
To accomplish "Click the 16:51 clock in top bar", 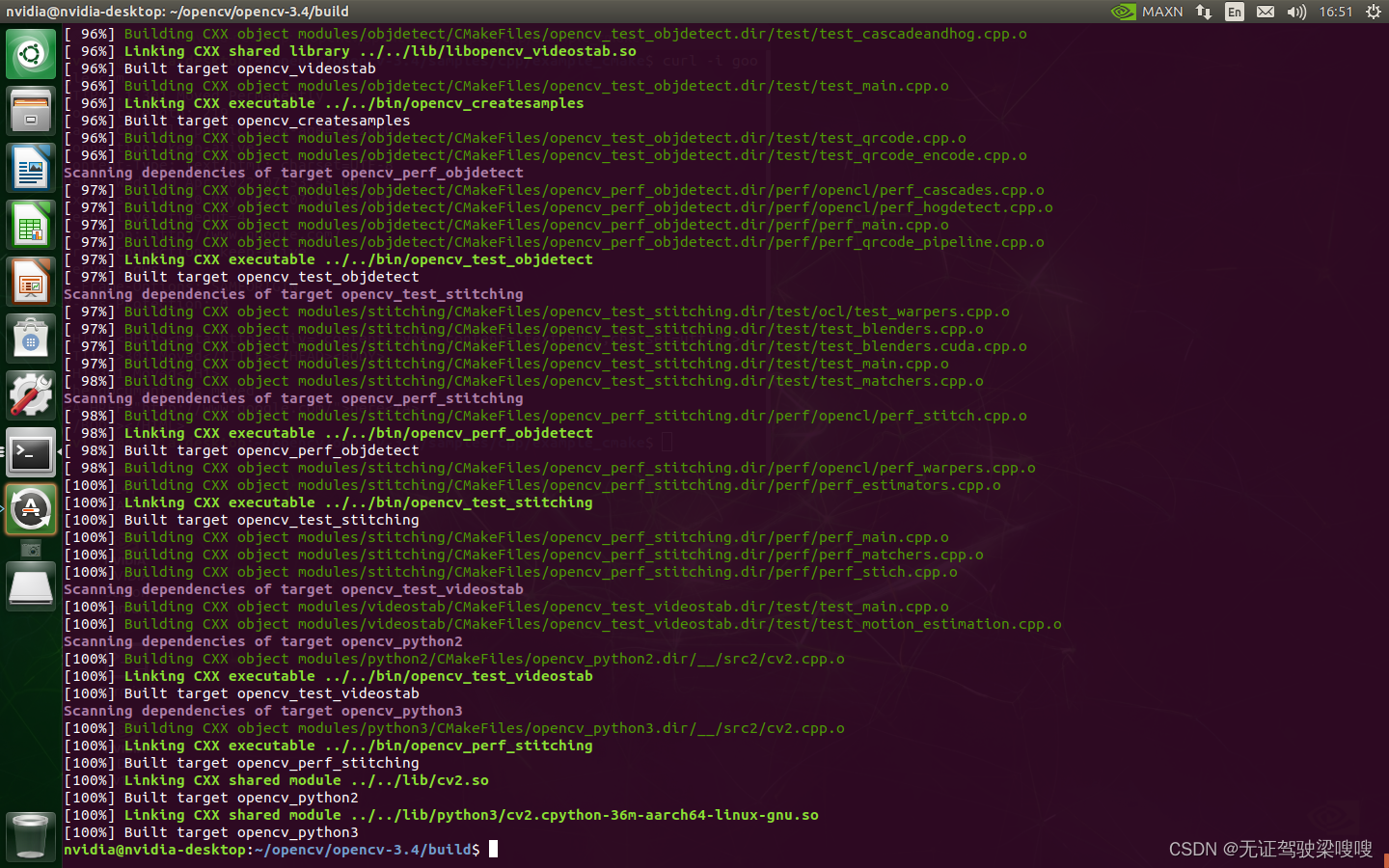I will [x=1336, y=12].
